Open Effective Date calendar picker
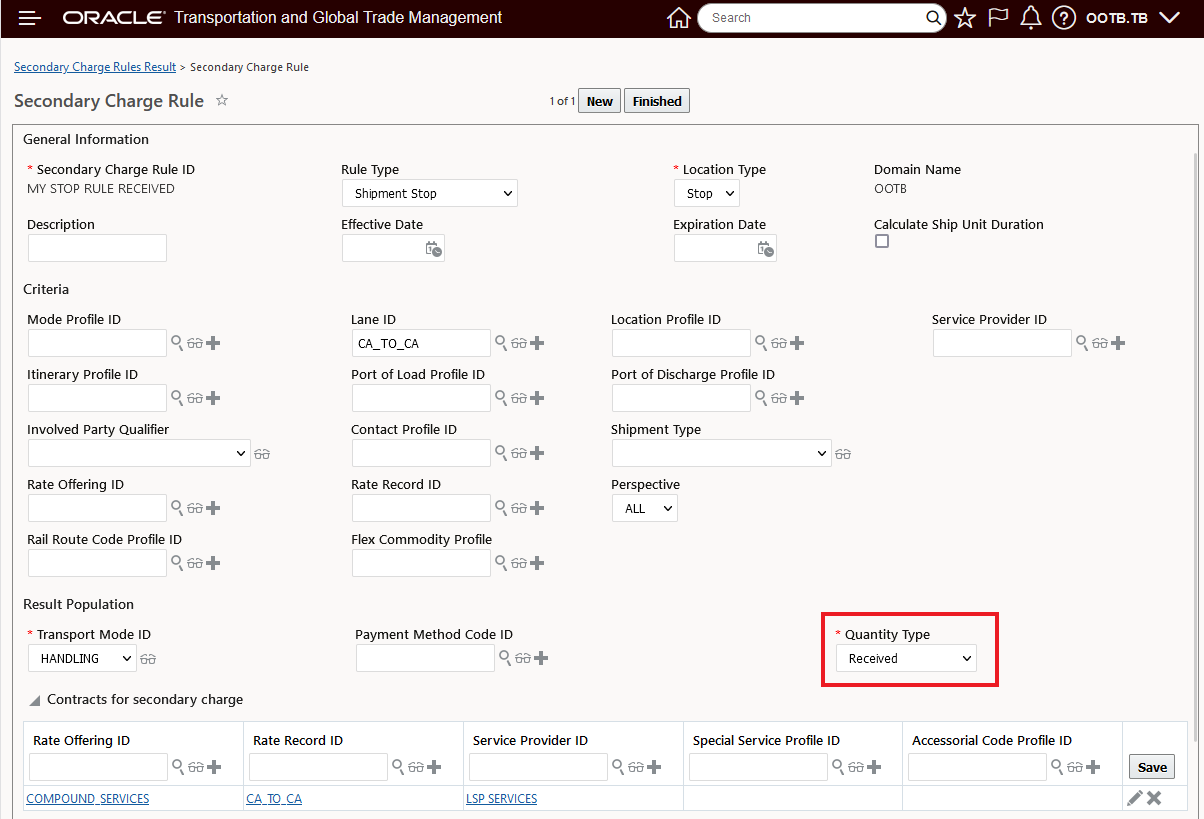The height and width of the screenshot is (819, 1204). [433, 249]
